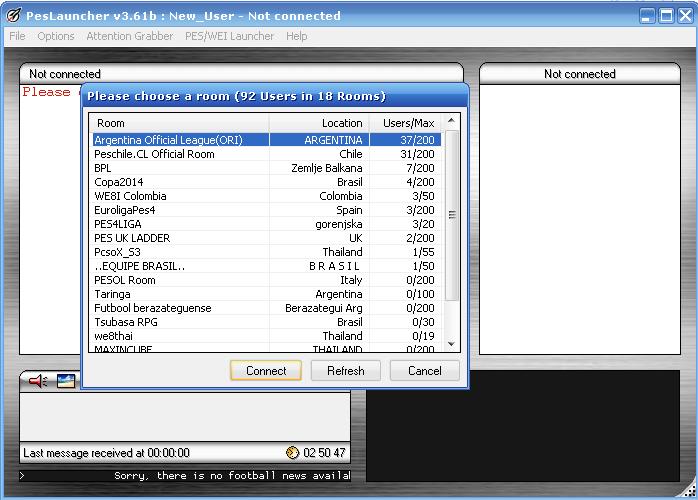
Task: Click the Connect button
Action: (266, 370)
